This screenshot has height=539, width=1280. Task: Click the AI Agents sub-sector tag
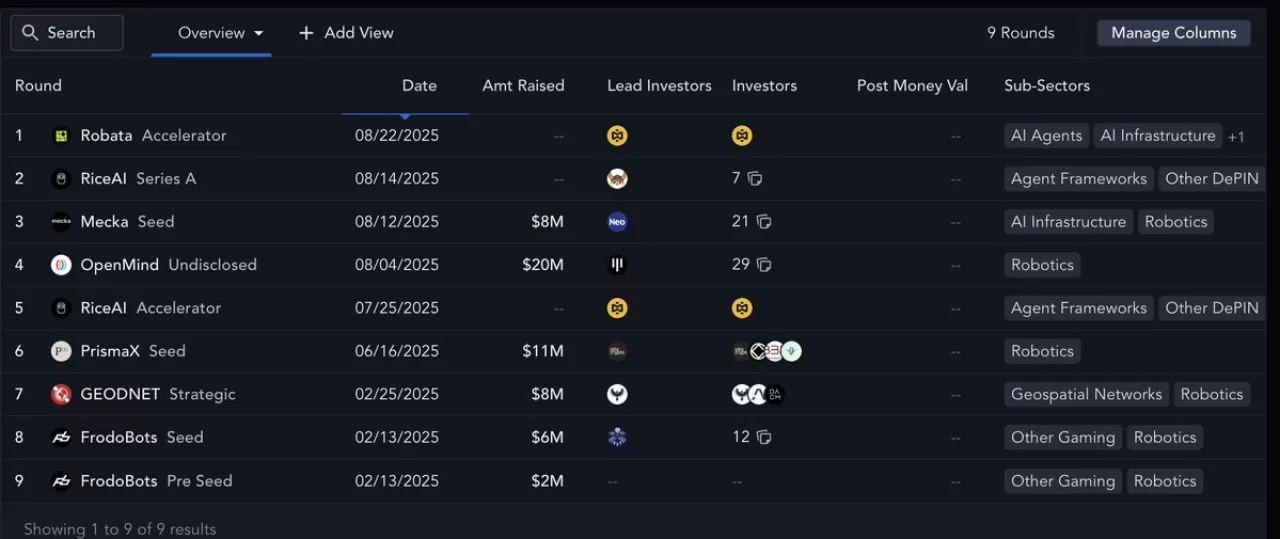coord(1046,136)
